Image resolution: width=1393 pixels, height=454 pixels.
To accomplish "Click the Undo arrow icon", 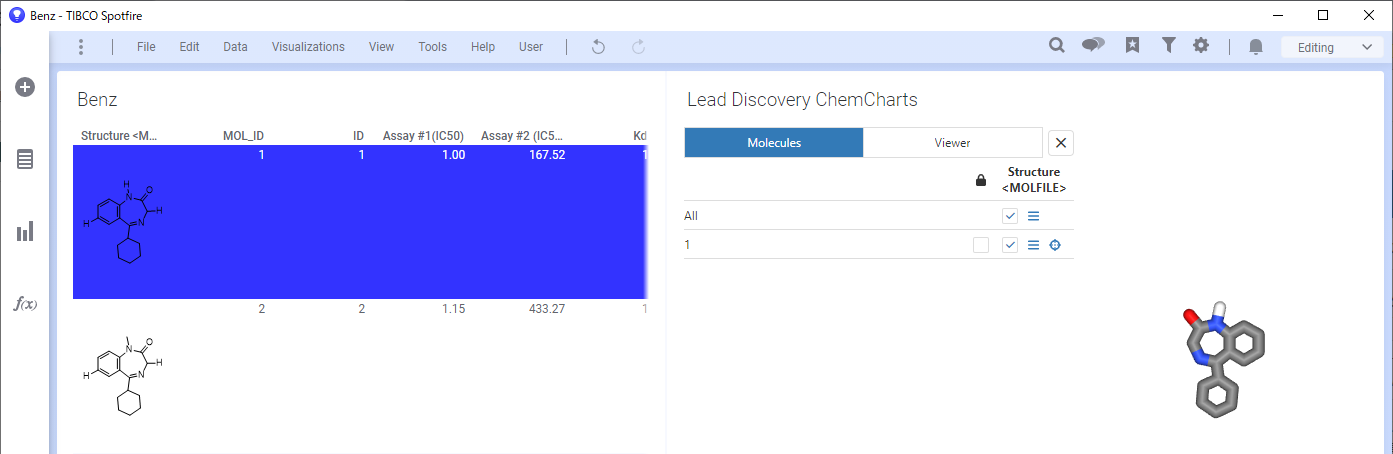I will tap(598, 47).
